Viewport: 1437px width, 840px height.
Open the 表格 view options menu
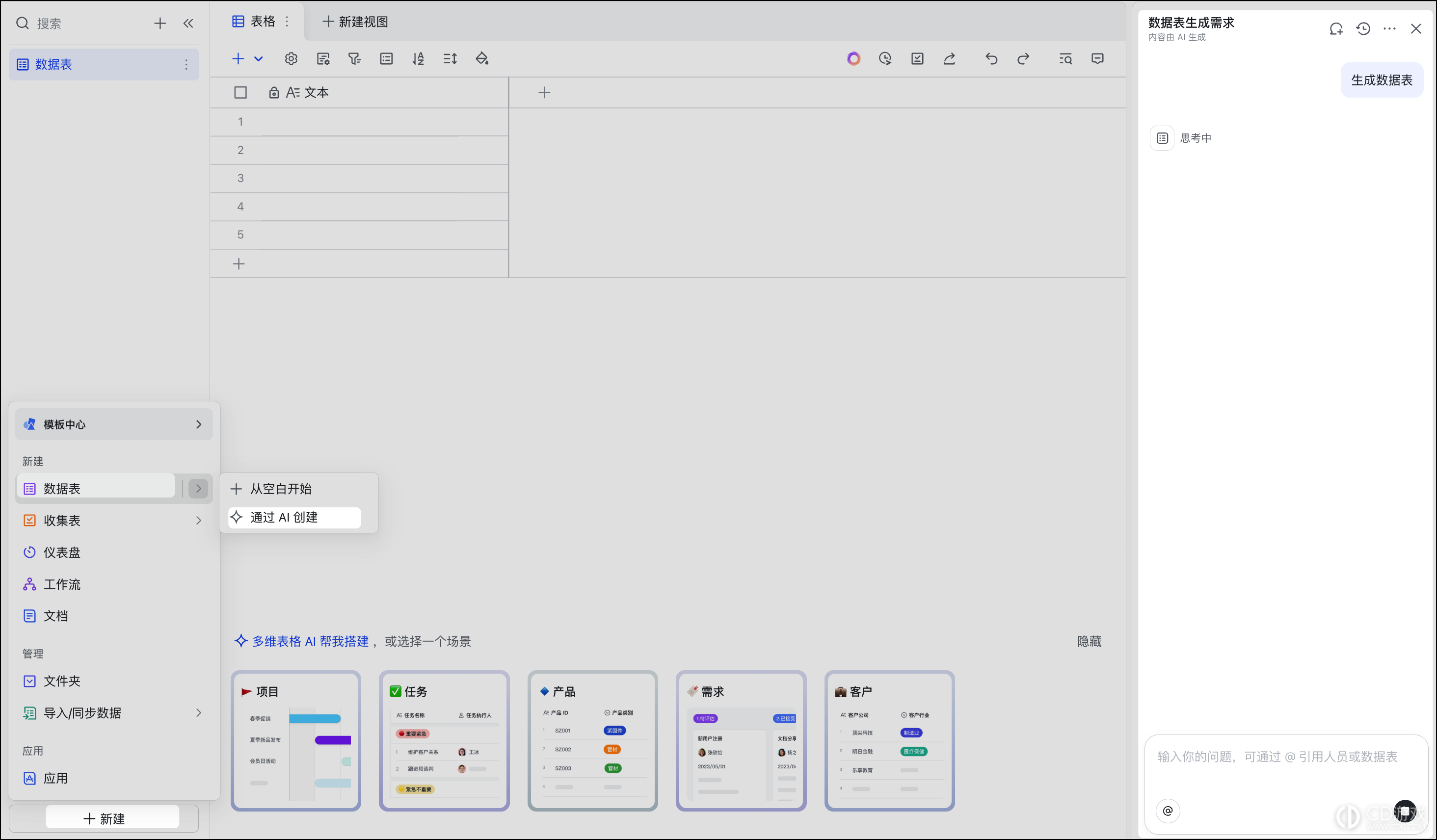tap(287, 22)
